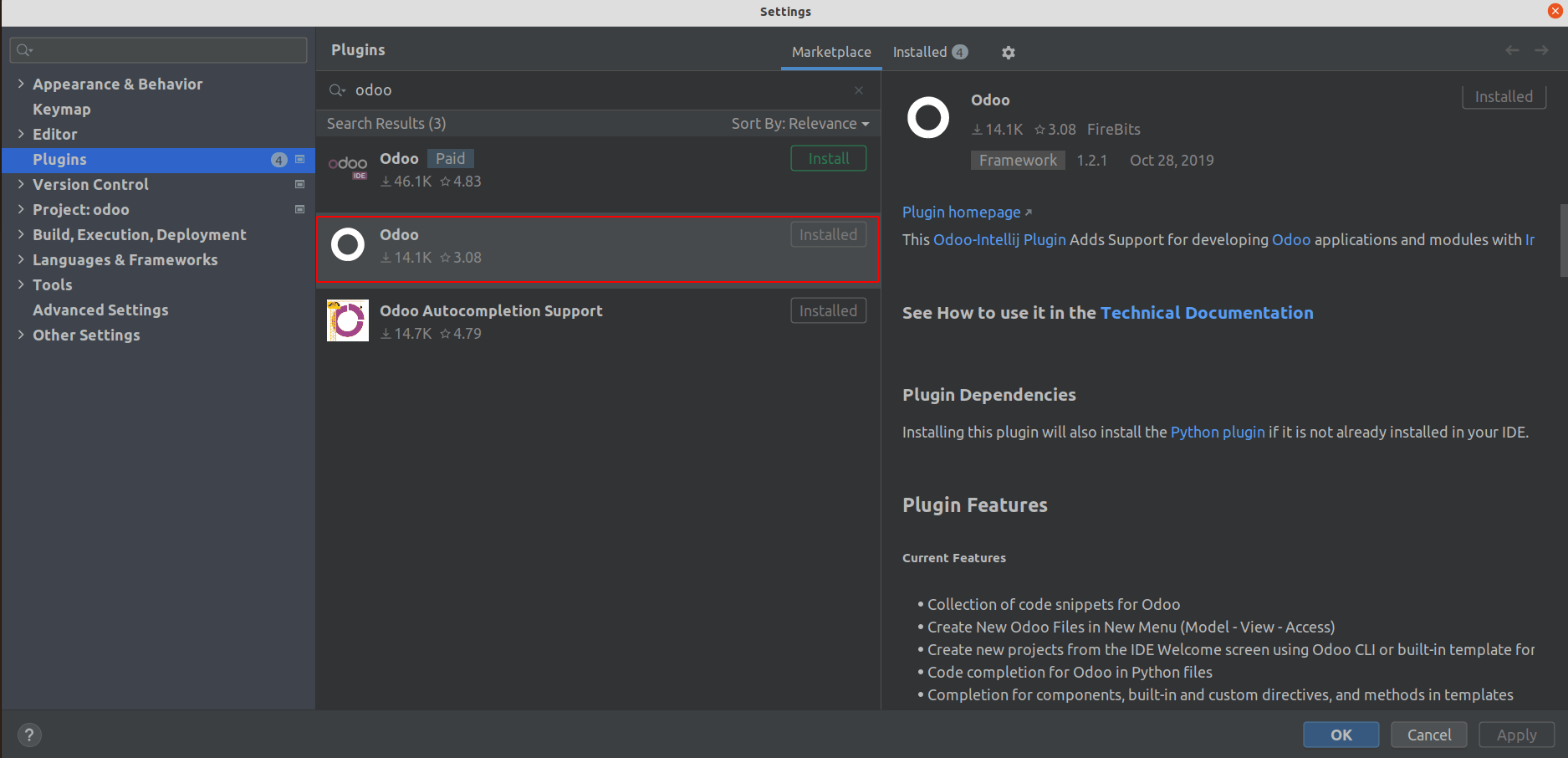Expand Build, Execution, Deployment section

(21, 234)
